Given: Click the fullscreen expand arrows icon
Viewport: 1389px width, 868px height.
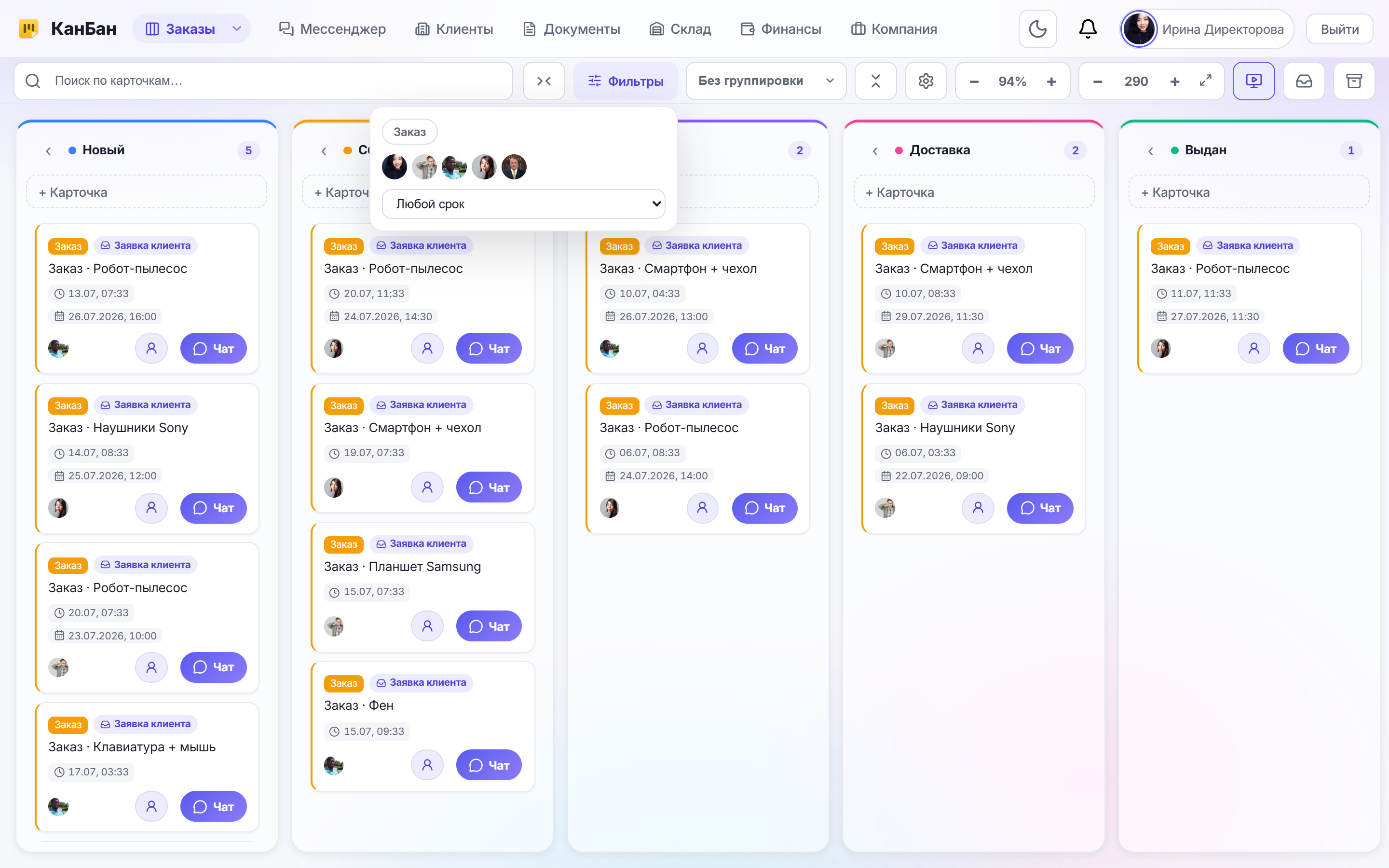Looking at the screenshot, I should (x=1205, y=81).
